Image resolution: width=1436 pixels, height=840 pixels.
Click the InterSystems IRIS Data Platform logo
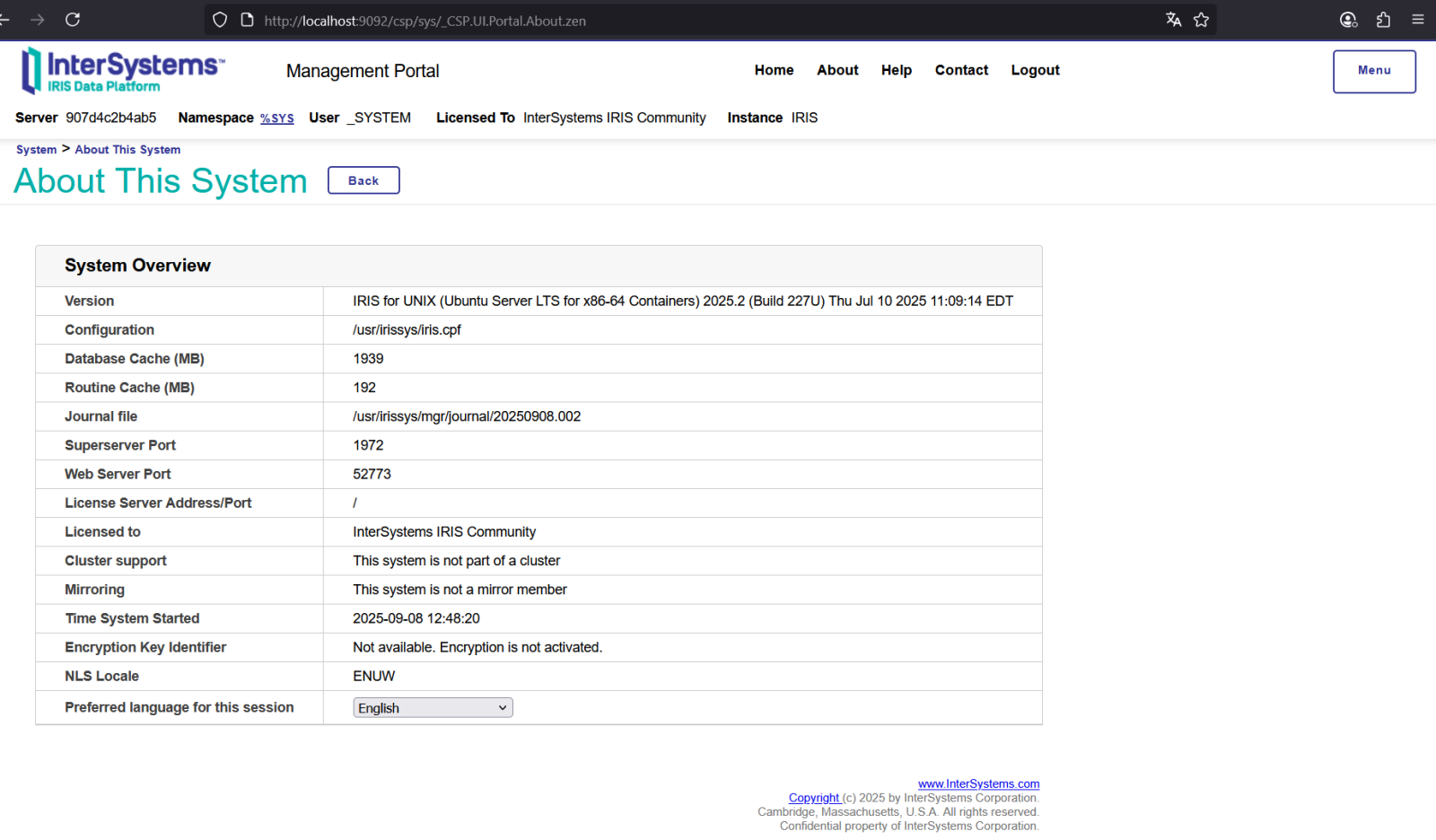click(123, 71)
